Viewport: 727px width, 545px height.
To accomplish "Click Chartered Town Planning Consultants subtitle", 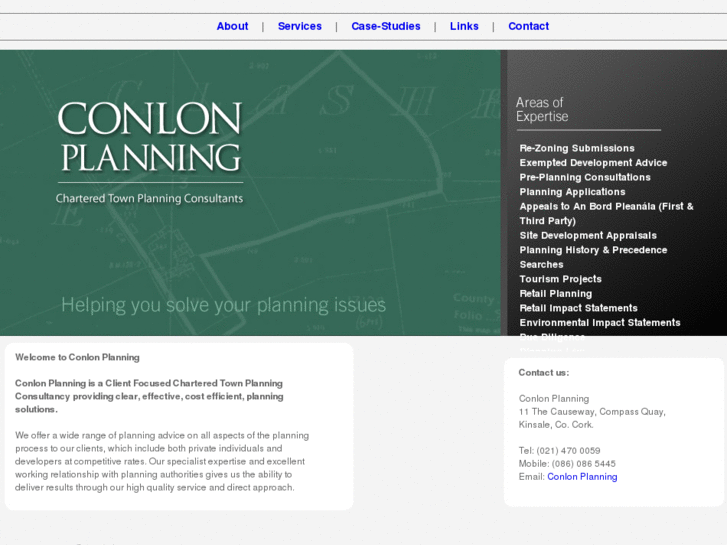I will (149, 199).
